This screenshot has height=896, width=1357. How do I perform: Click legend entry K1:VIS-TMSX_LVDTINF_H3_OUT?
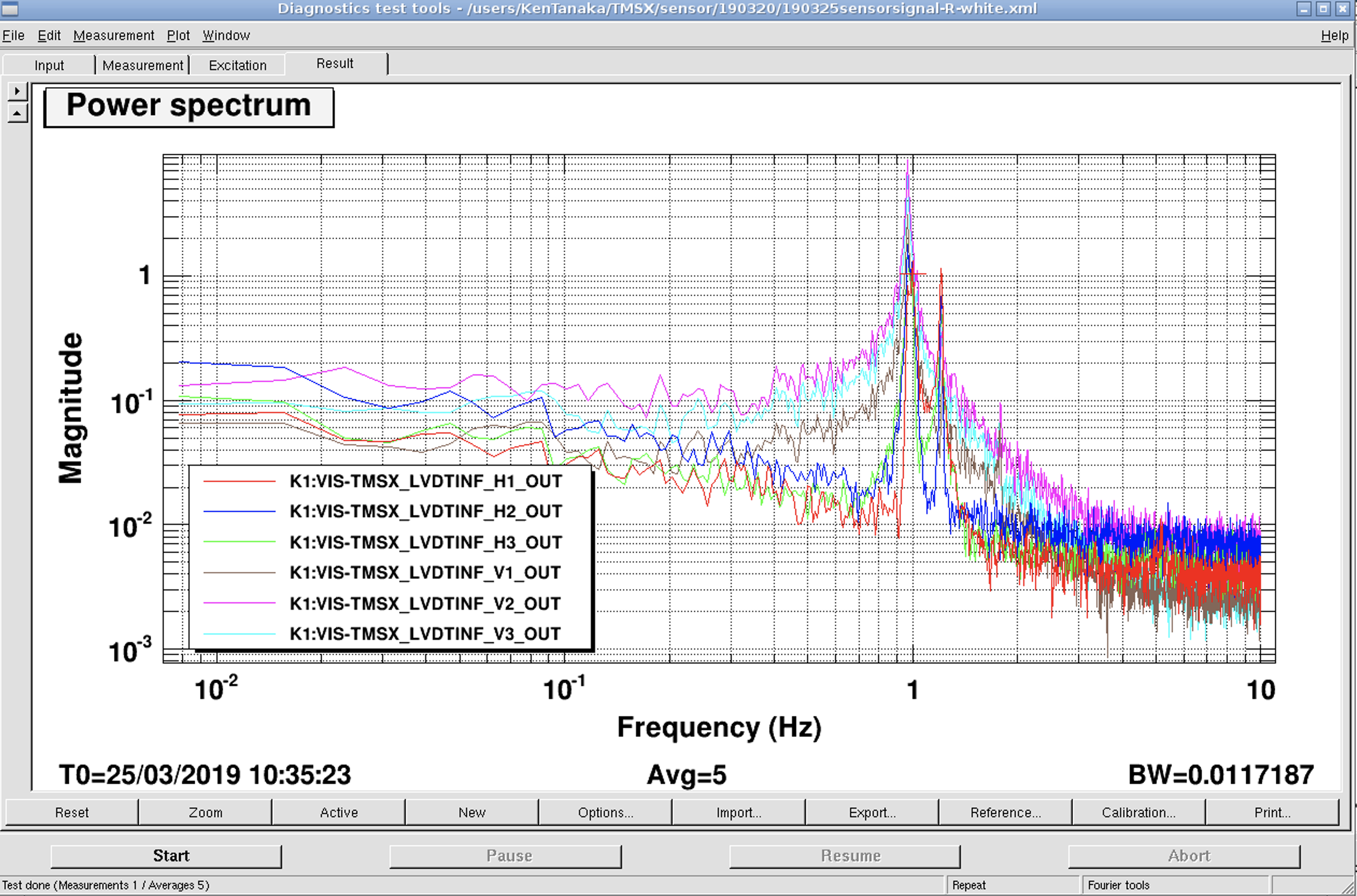coord(426,542)
